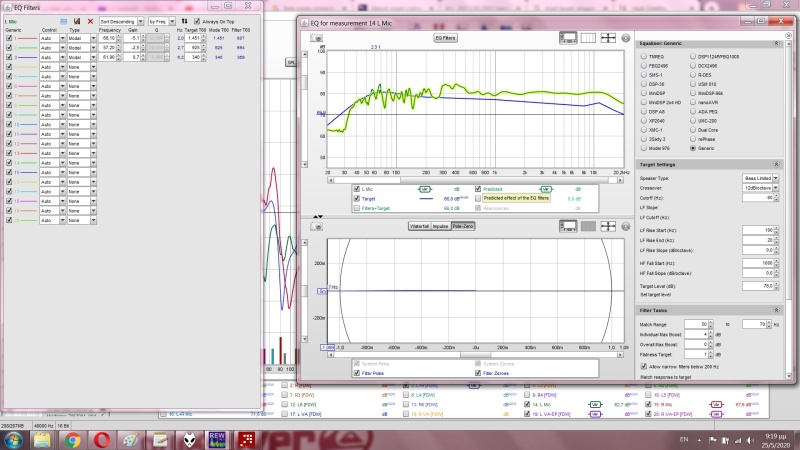
Task: Click the sort arrows icon in EQ Filters
Action: [185, 21]
